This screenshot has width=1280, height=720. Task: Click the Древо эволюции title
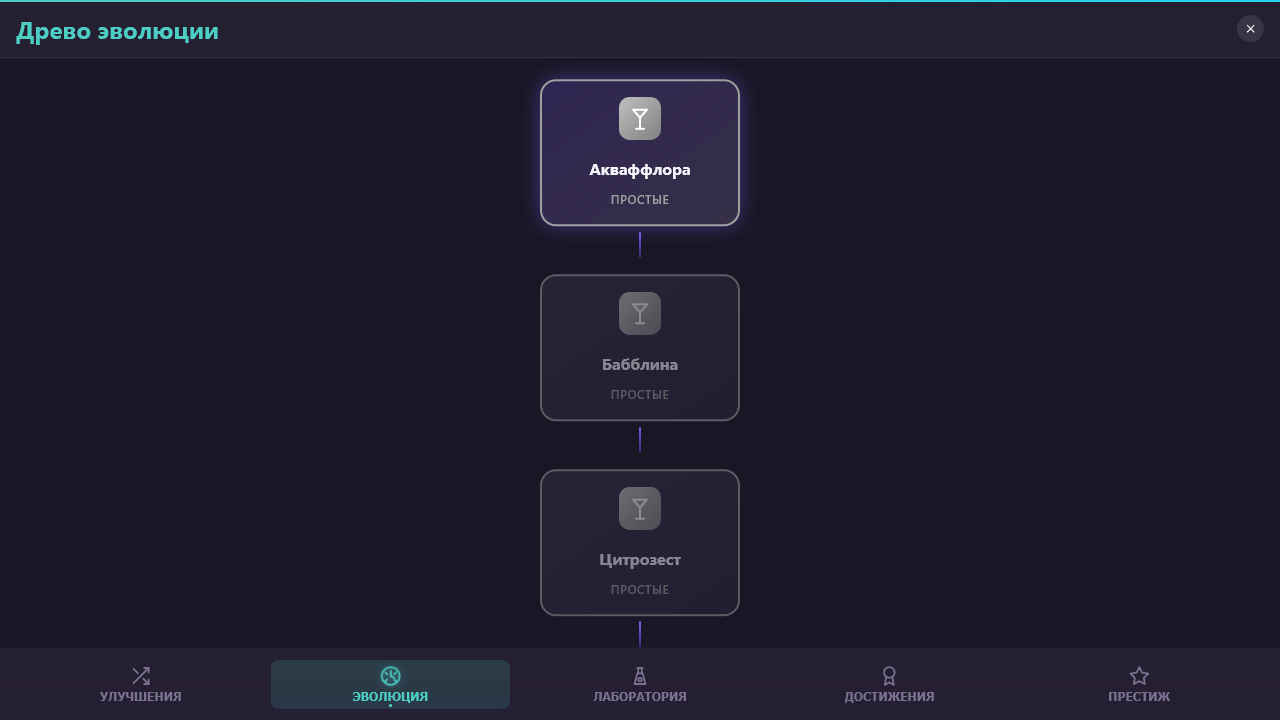pyautogui.click(x=118, y=31)
